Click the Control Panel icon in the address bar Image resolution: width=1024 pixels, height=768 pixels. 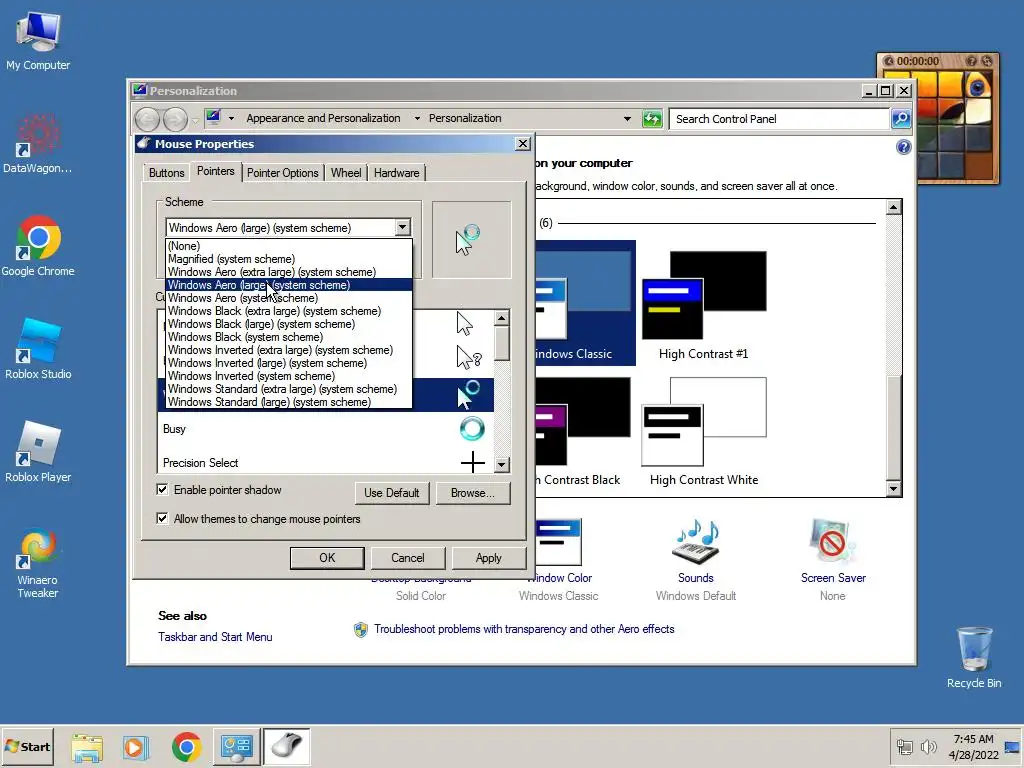[213, 118]
